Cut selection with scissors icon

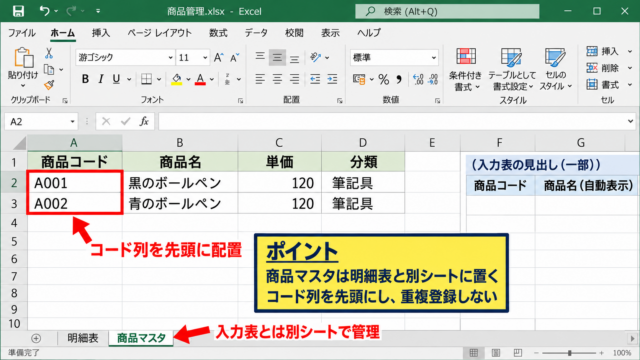(x=49, y=53)
